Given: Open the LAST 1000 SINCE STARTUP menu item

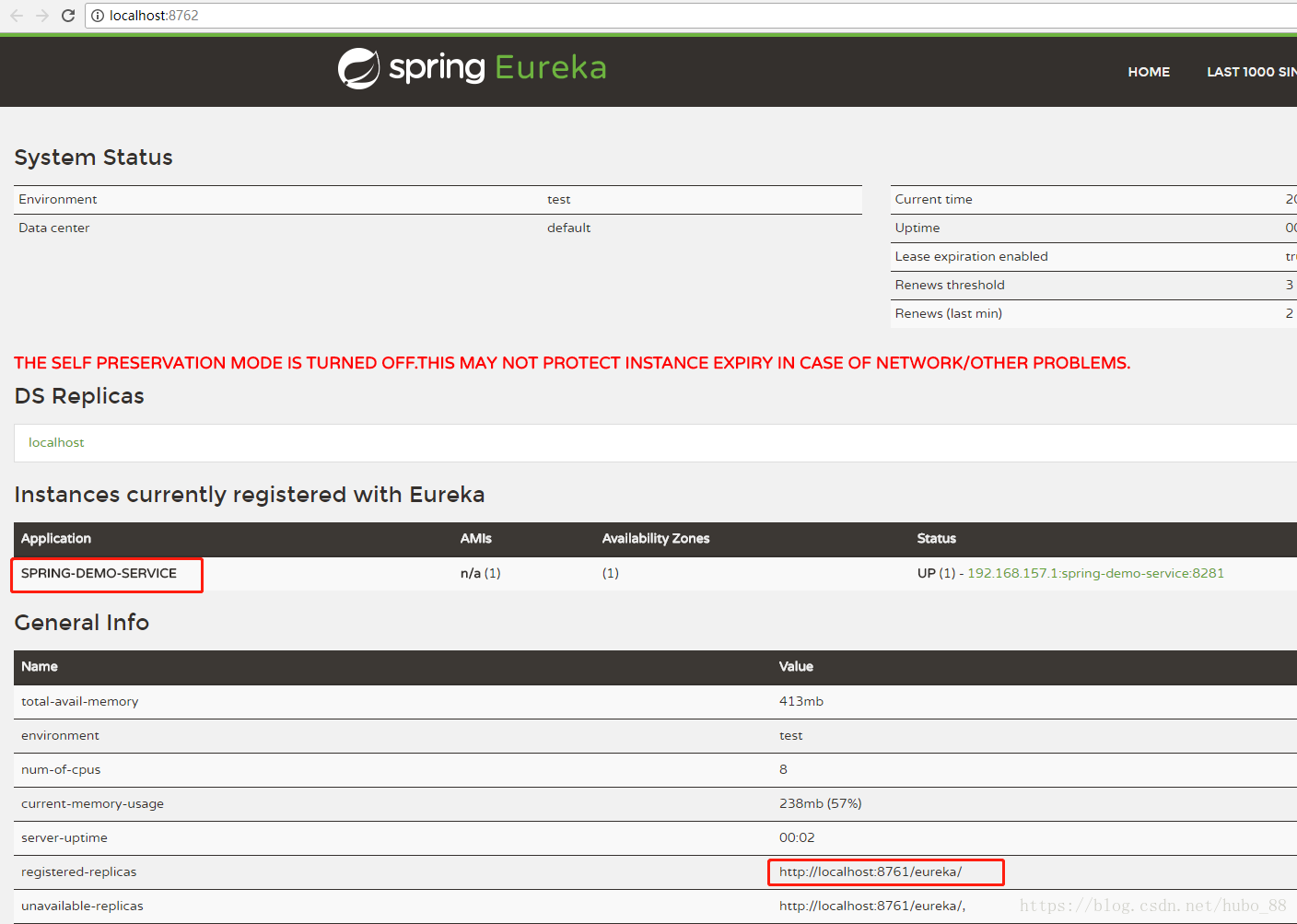Looking at the screenshot, I should [x=1250, y=72].
